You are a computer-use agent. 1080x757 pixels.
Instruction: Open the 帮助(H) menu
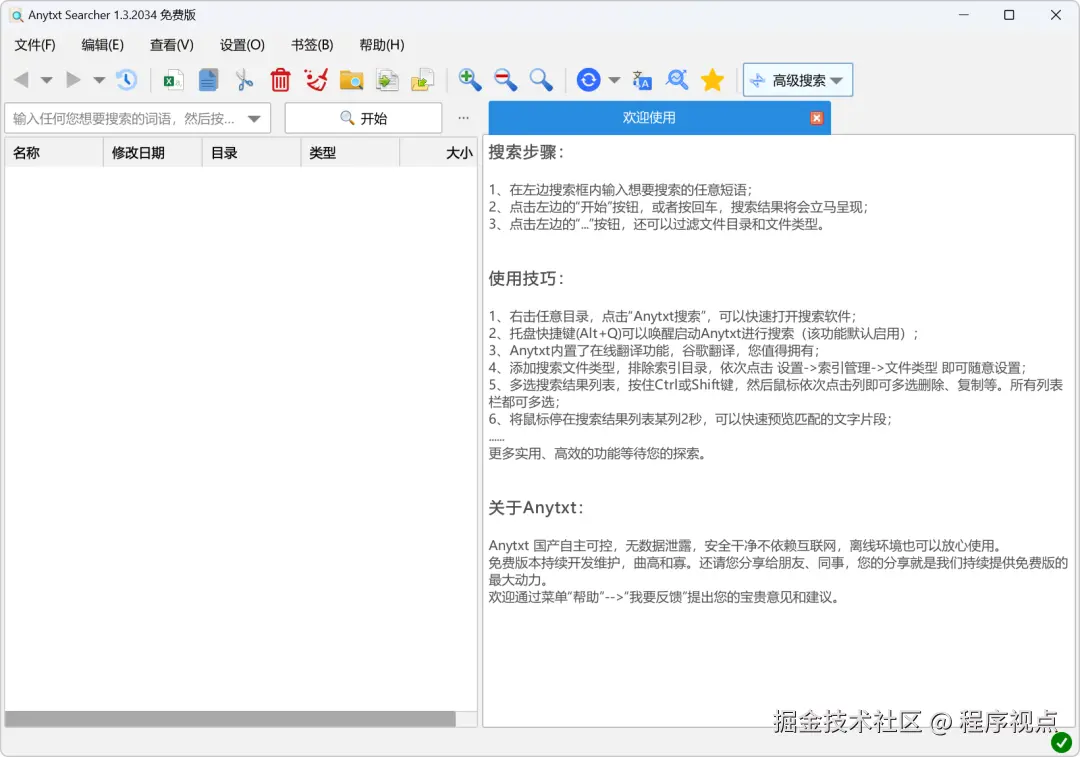point(382,45)
